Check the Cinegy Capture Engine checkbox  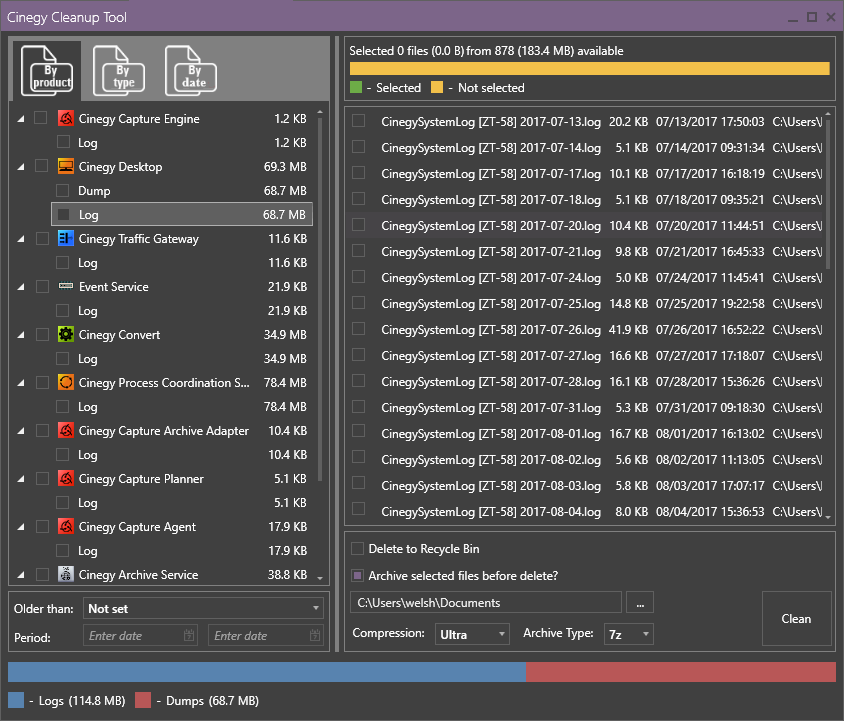tap(41, 118)
